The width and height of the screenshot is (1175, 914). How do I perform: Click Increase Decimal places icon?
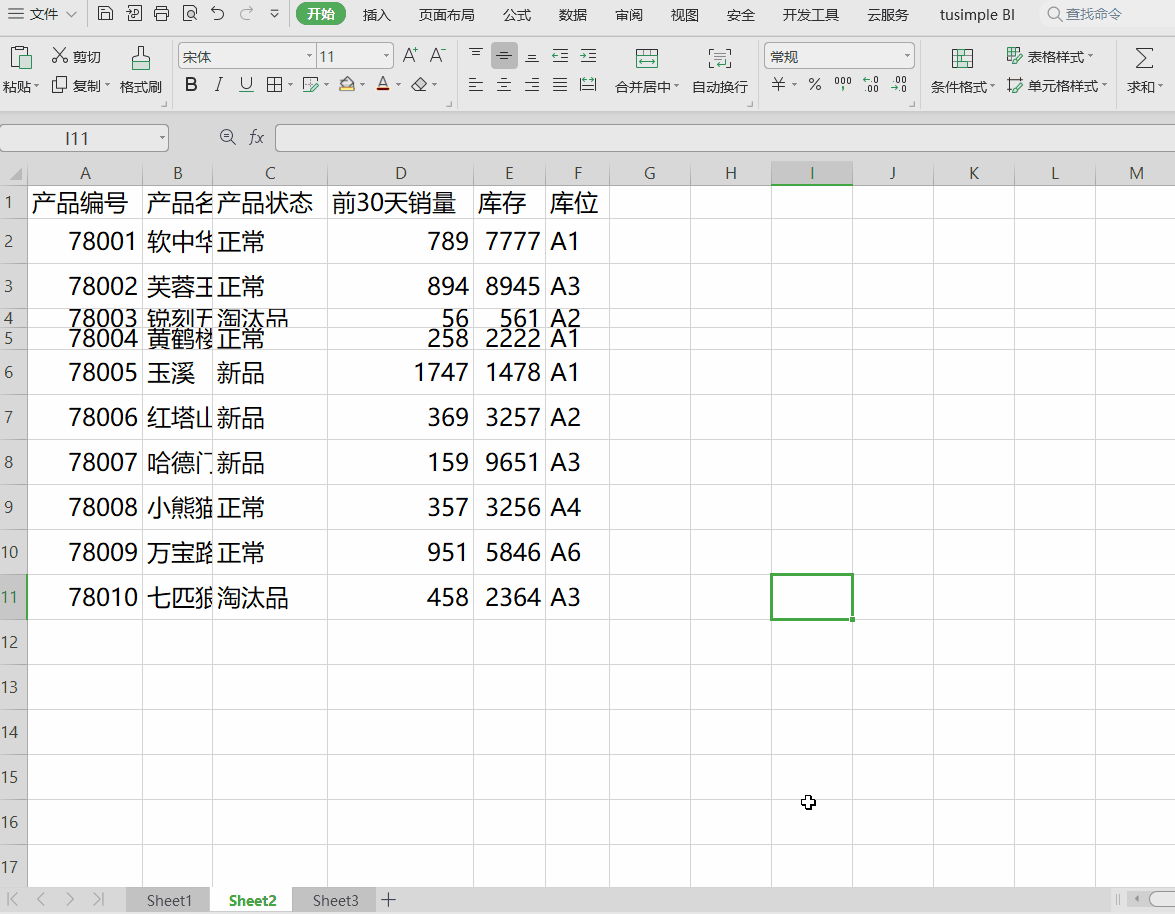pos(871,85)
